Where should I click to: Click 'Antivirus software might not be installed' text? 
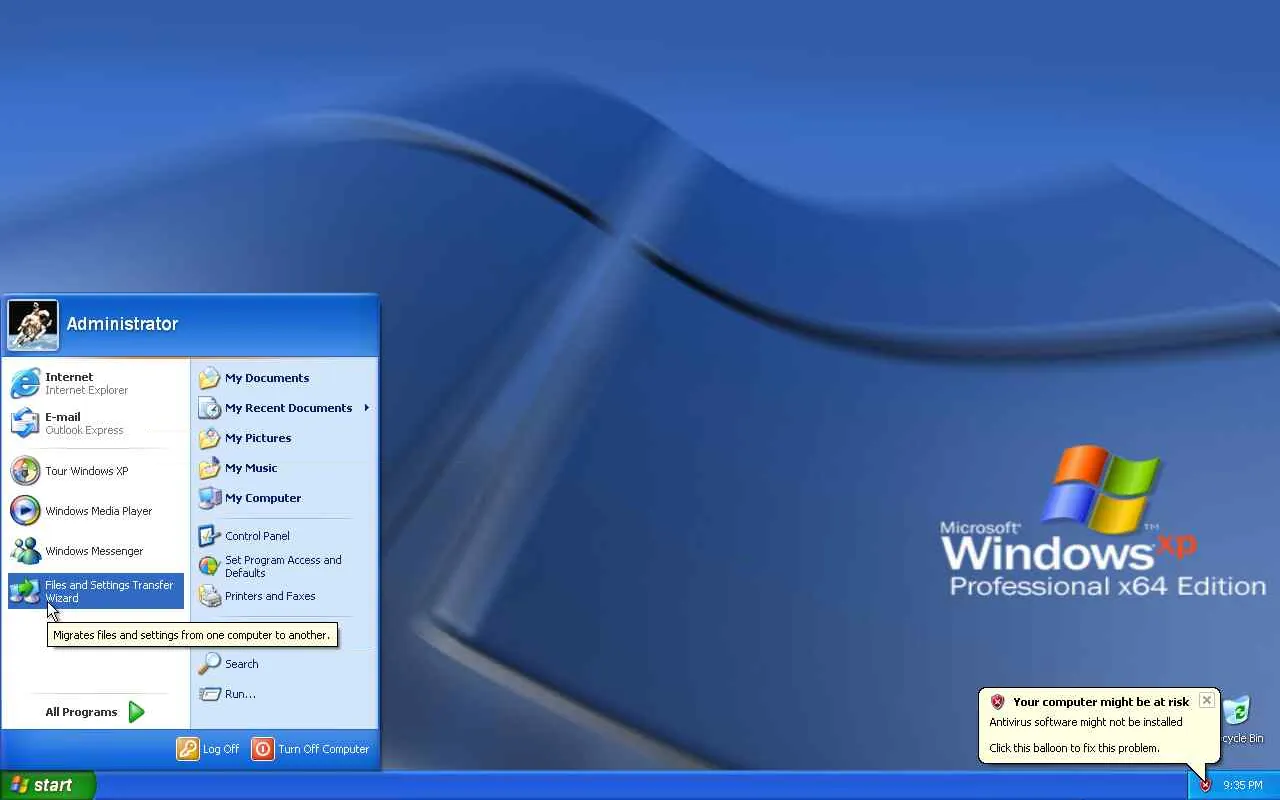tap(1086, 722)
